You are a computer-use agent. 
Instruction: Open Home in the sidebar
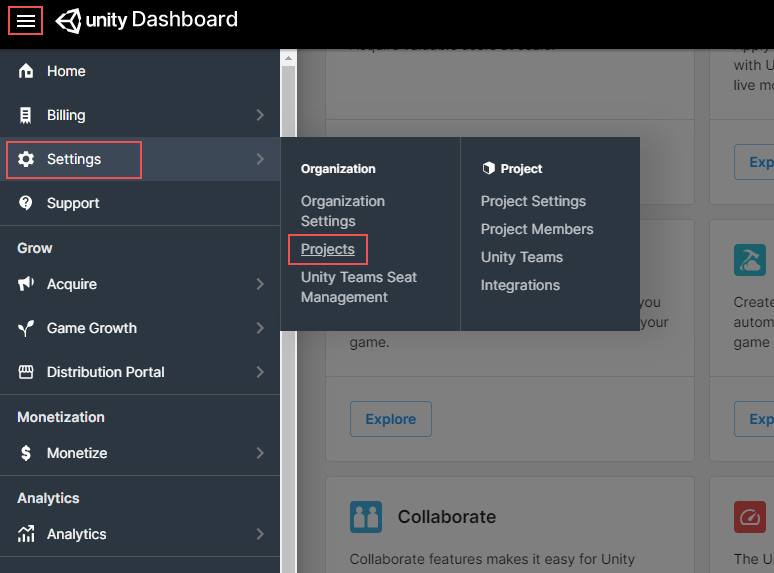pos(140,71)
